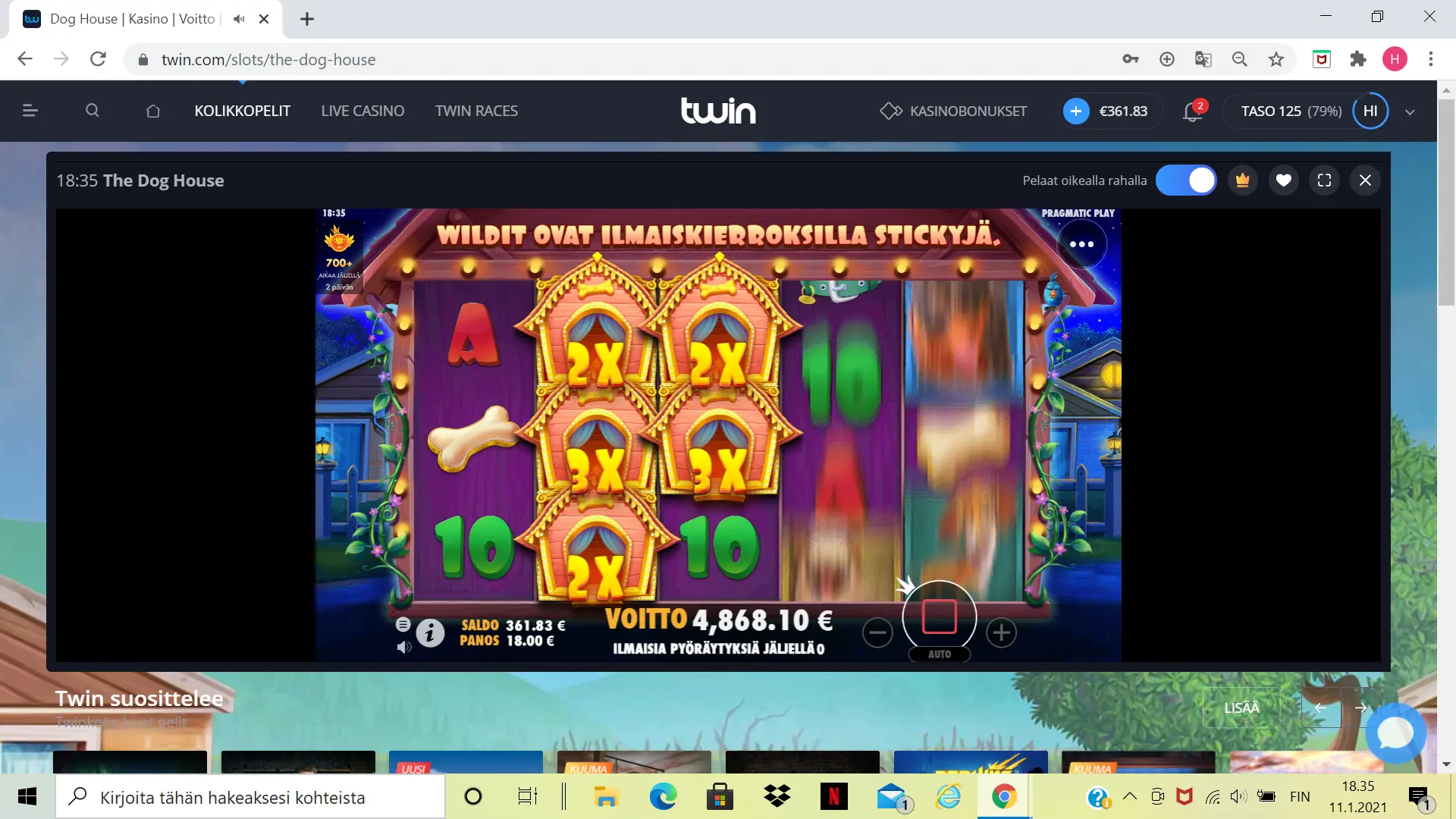Image resolution: width=1456 pixels, height=819 pixels.
Task: Open the three-dots game menu
Action: pyautogui.click(x=1081, y=244)
